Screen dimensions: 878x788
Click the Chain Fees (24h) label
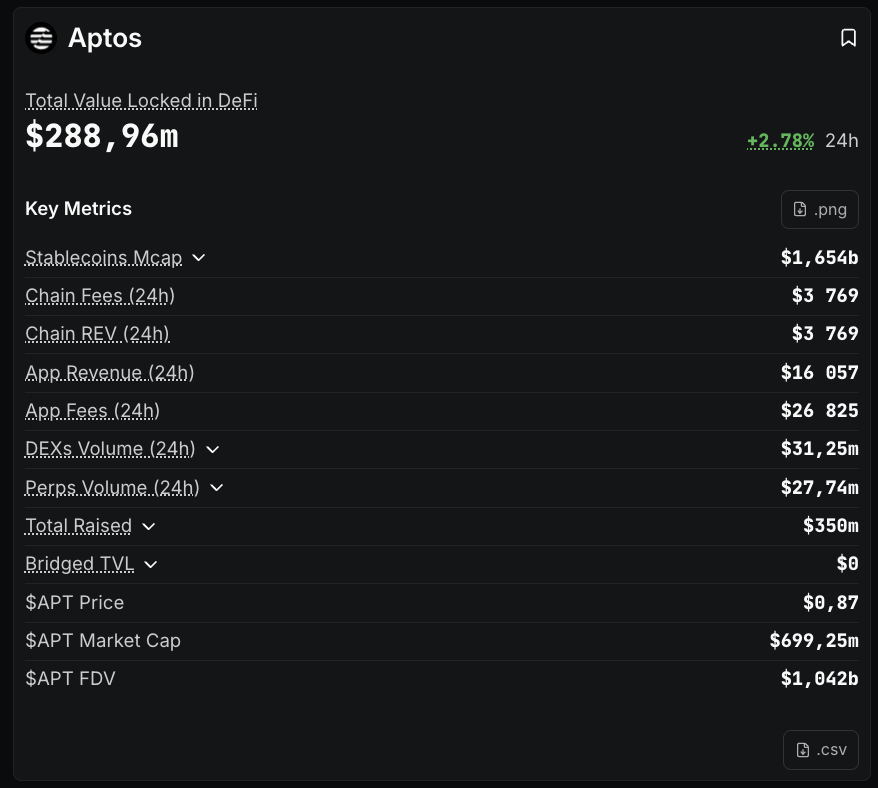[100, 296]
